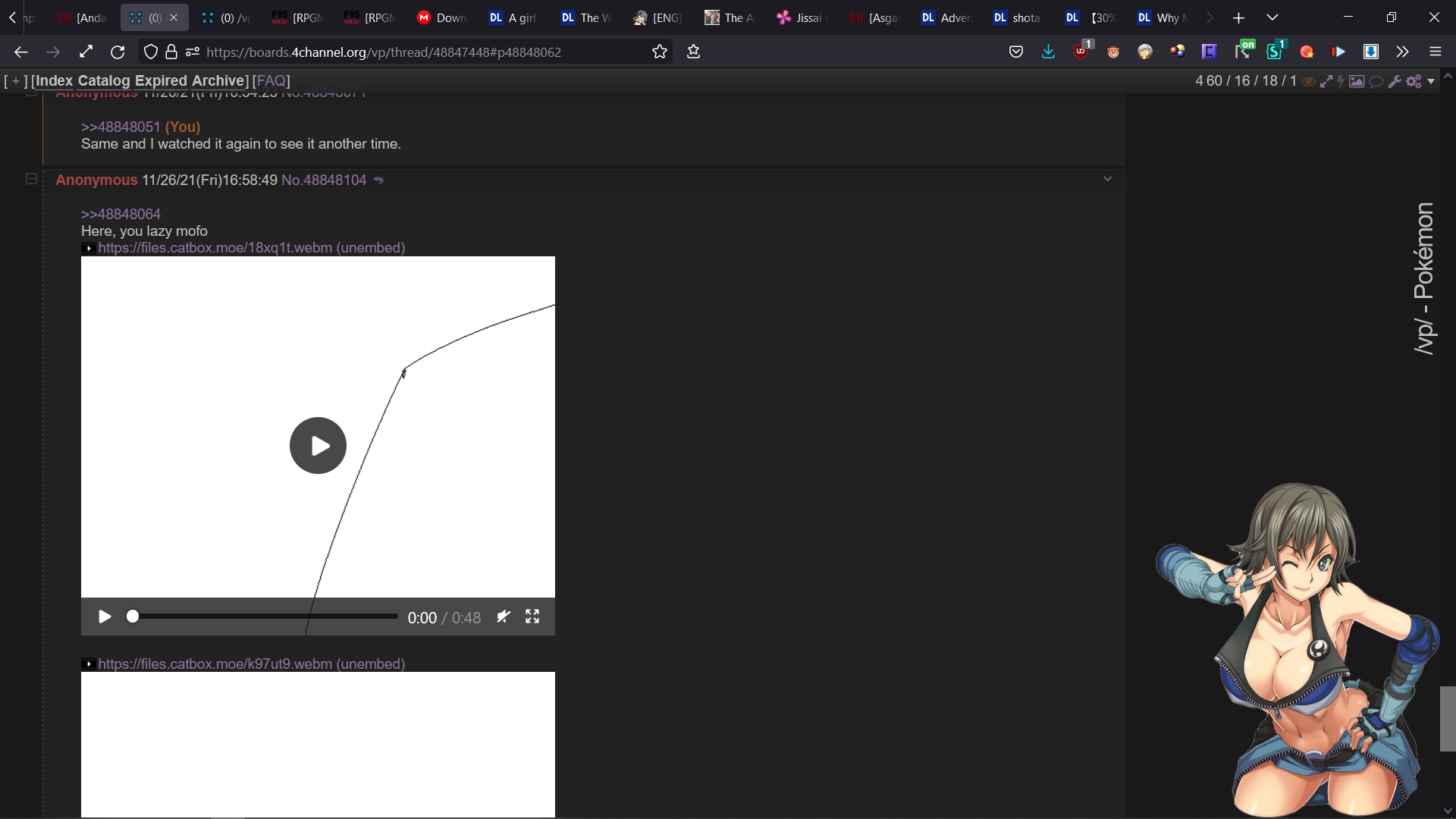Mute toggle on the webm video player

503,617
